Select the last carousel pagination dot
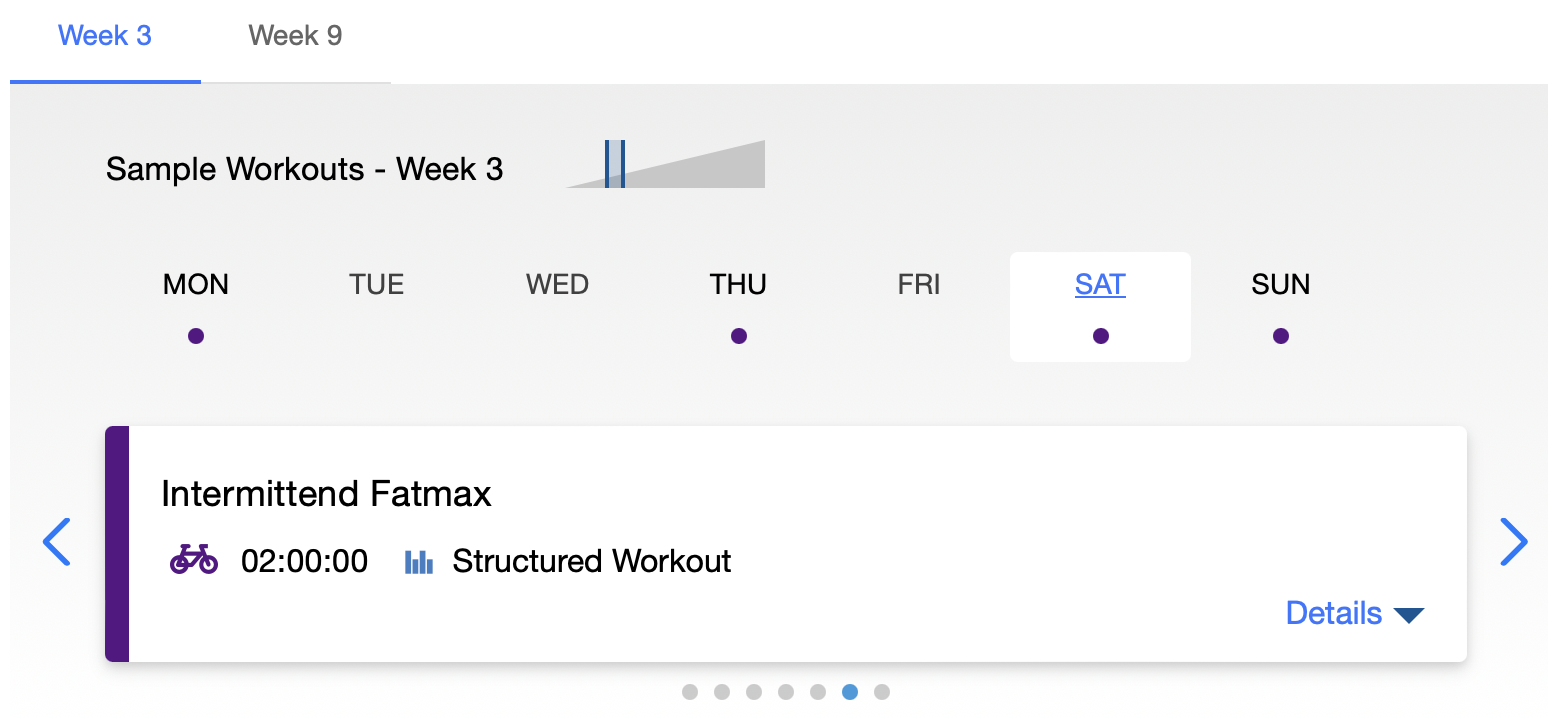1548x718 pixels. [x=881, y=692]
